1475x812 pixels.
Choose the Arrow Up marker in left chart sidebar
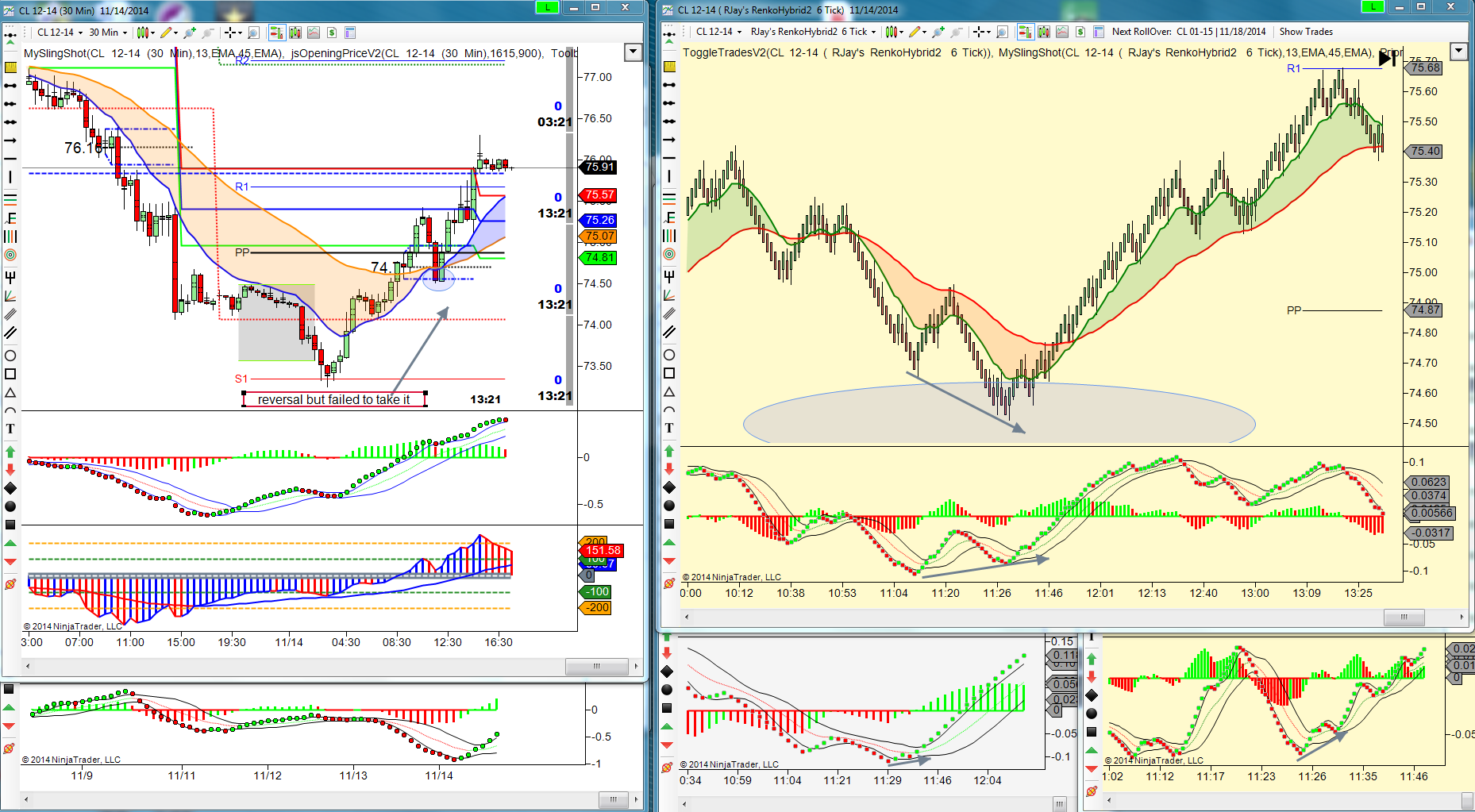point(10,451)
